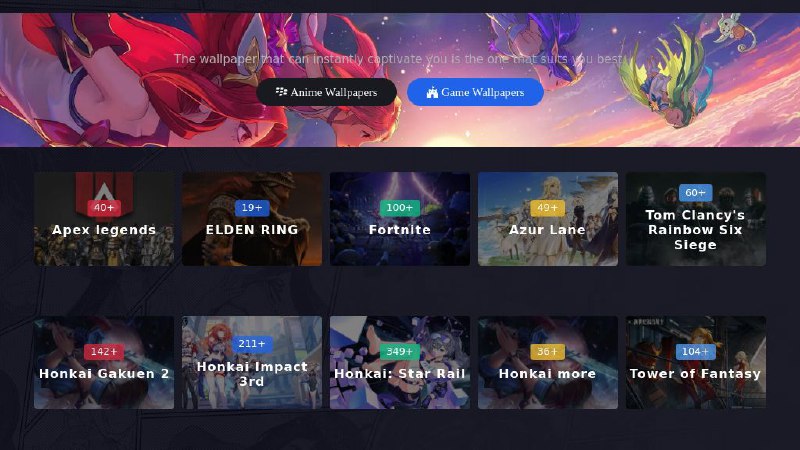The image size is (800, 450).
Task: Open the Honkai Gakuen 2 wallpapers
Action: (x=104, y=363)
